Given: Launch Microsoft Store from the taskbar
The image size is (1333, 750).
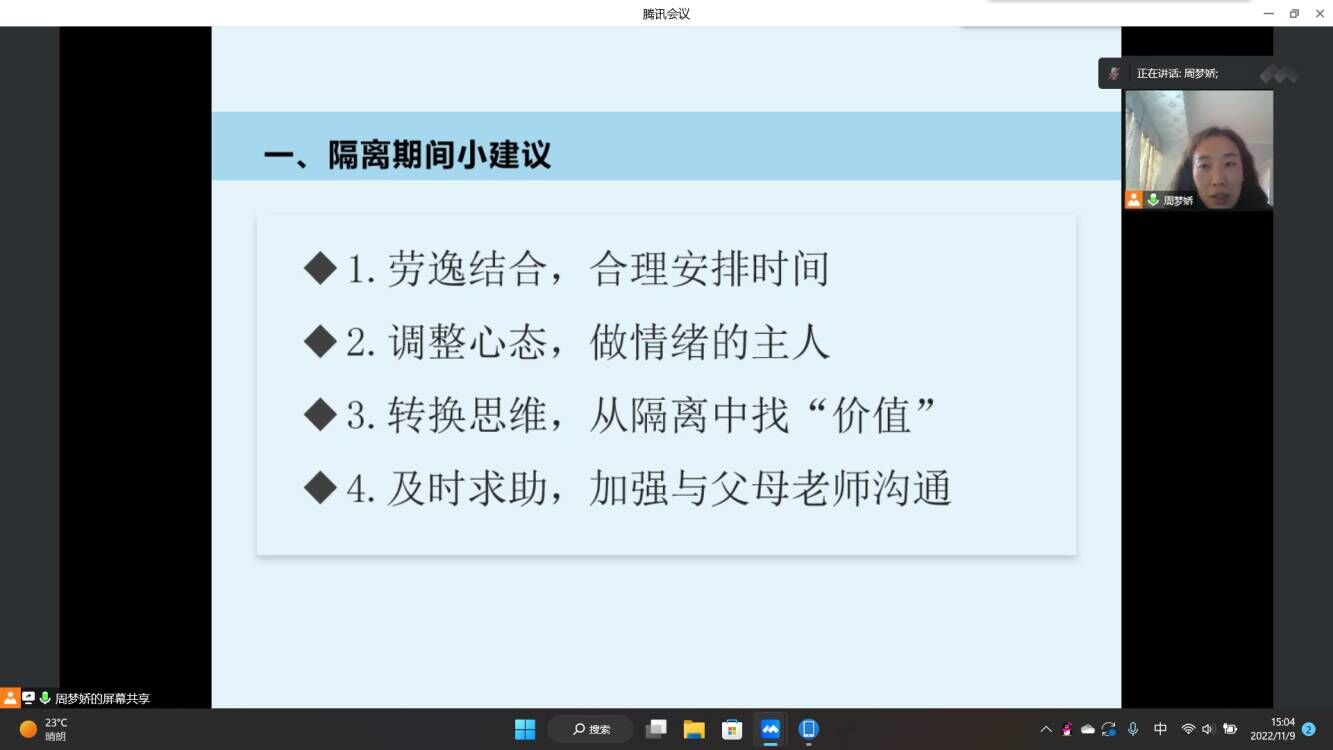Looking at the screenshot, I should click(732, 729).
